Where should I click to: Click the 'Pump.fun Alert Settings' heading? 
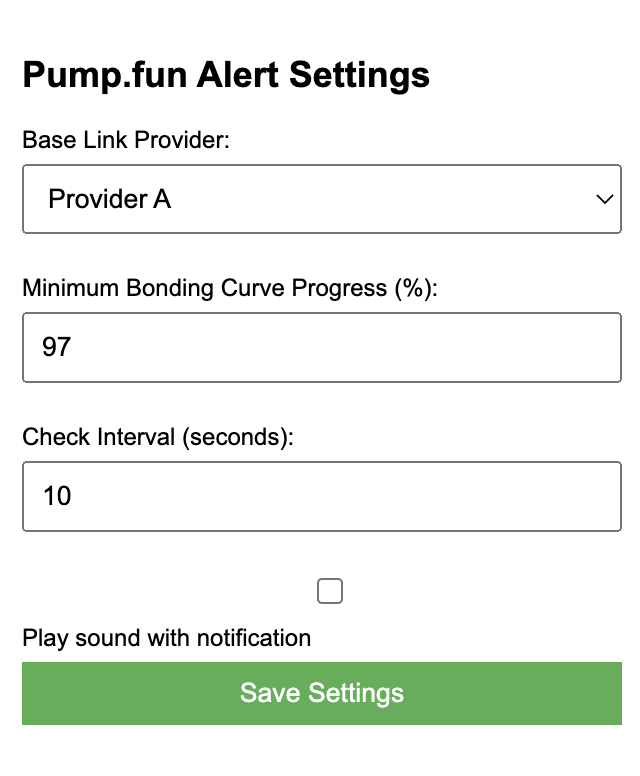[x=226, y=75]
